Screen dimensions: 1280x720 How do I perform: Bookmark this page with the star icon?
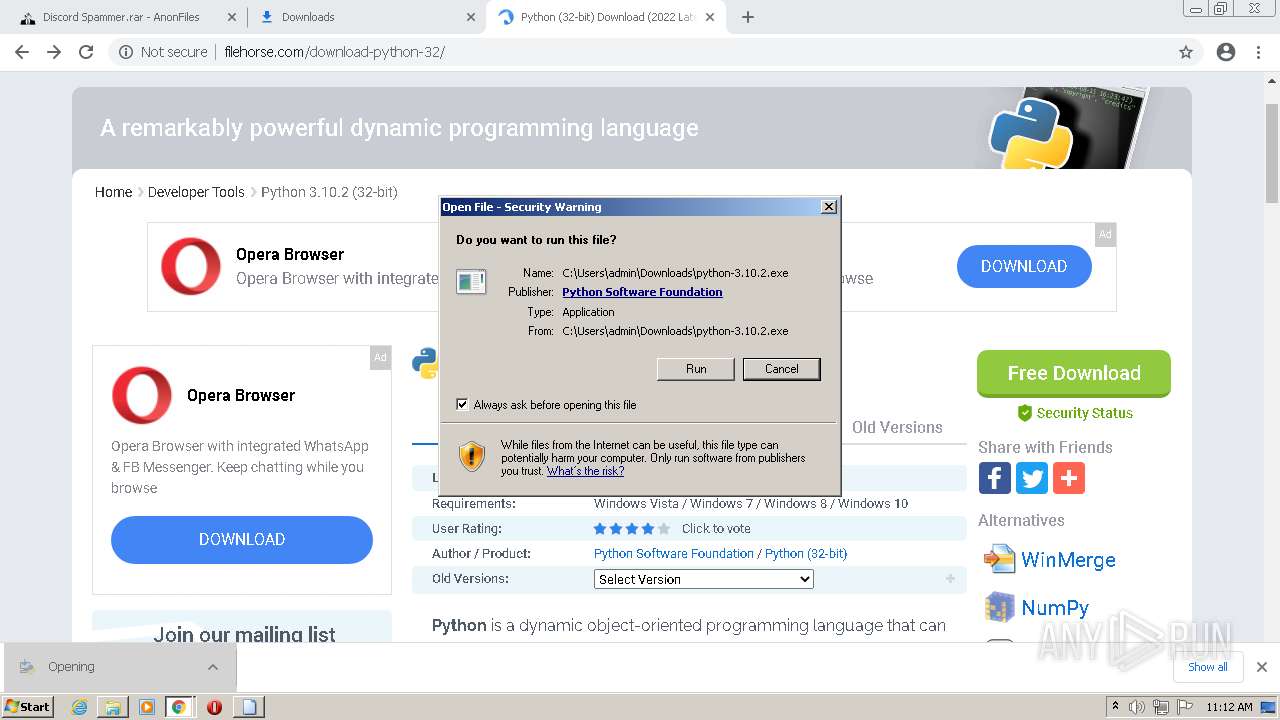coord(1186,52)
